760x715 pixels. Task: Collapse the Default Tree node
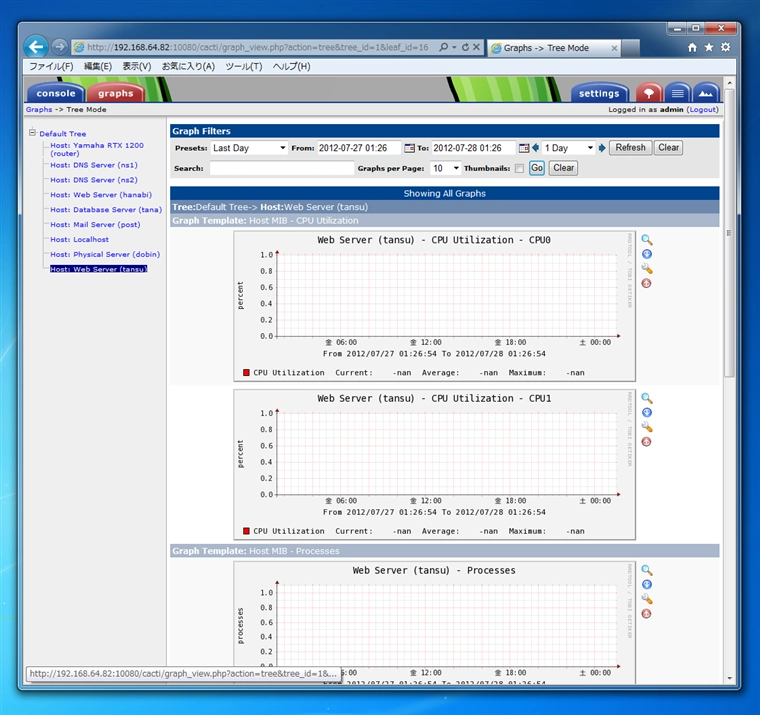click(x=32, y=132)
